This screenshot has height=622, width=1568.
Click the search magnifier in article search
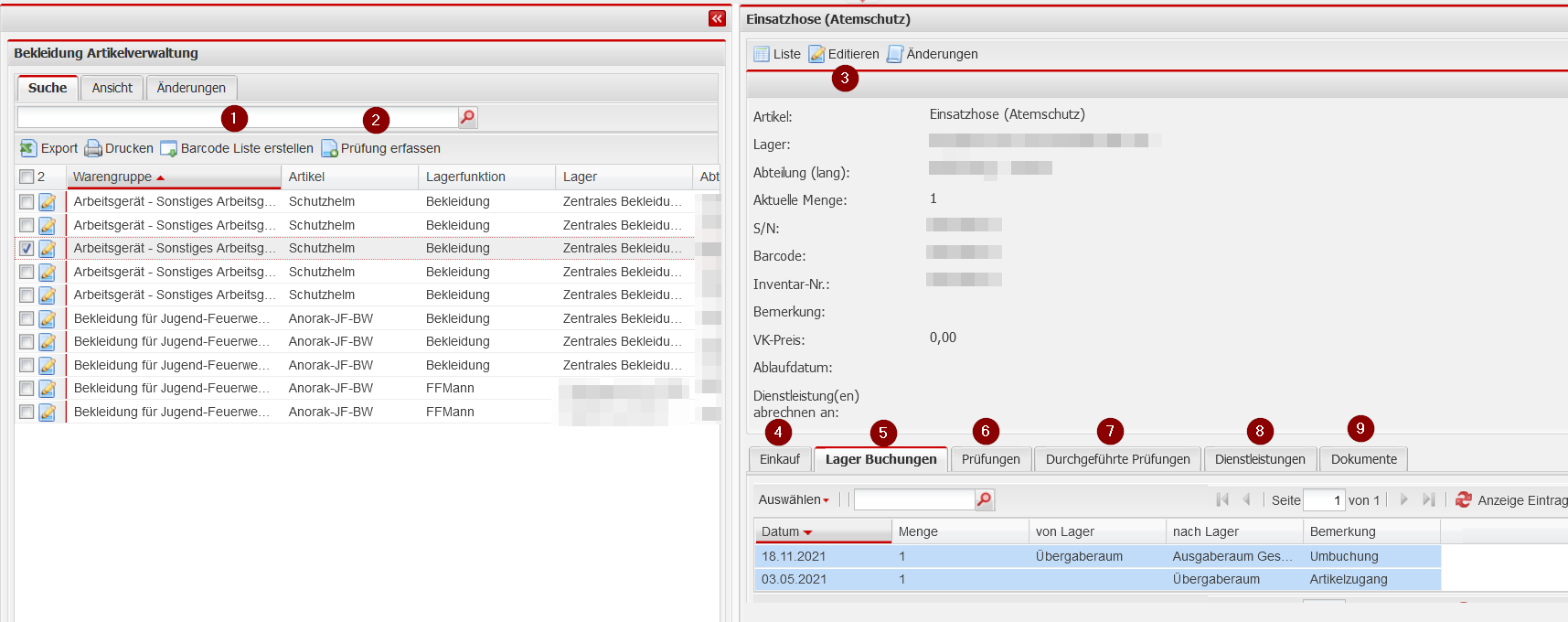[467, 117]
